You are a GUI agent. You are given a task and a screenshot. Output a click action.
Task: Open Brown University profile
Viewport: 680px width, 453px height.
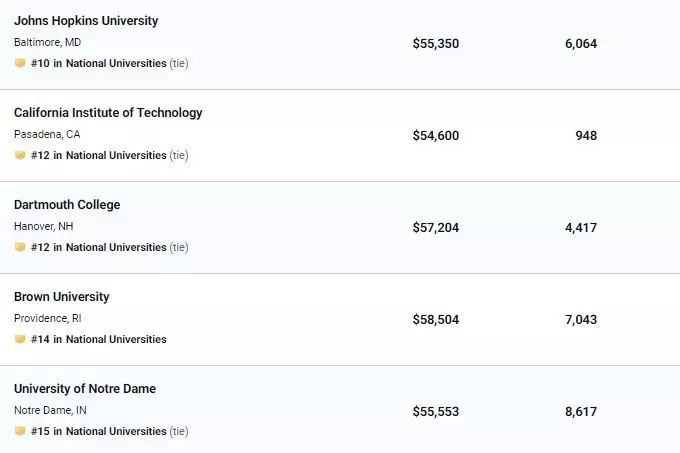coord(62,297)
